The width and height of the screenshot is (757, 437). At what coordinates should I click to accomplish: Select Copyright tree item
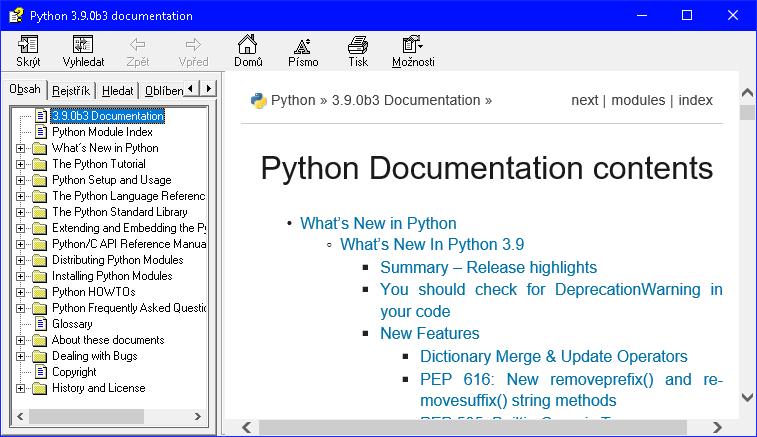pos(74,372)
